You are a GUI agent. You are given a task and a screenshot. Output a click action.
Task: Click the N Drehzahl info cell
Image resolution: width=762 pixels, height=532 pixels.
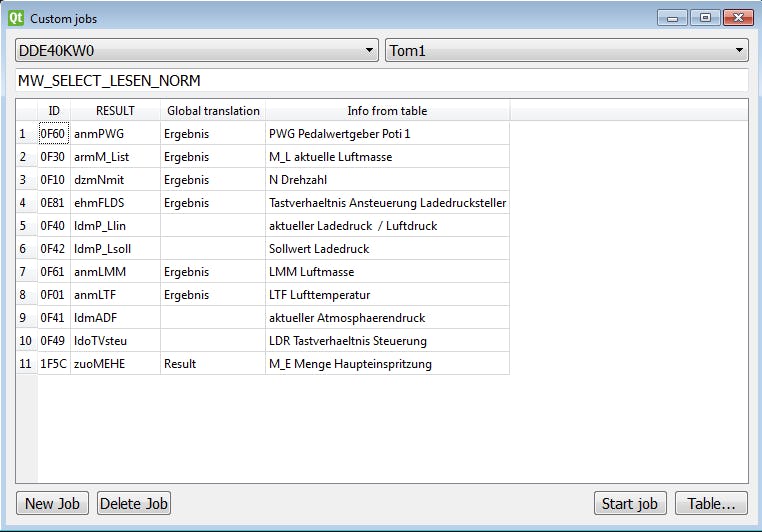click(x=387, y=180)
